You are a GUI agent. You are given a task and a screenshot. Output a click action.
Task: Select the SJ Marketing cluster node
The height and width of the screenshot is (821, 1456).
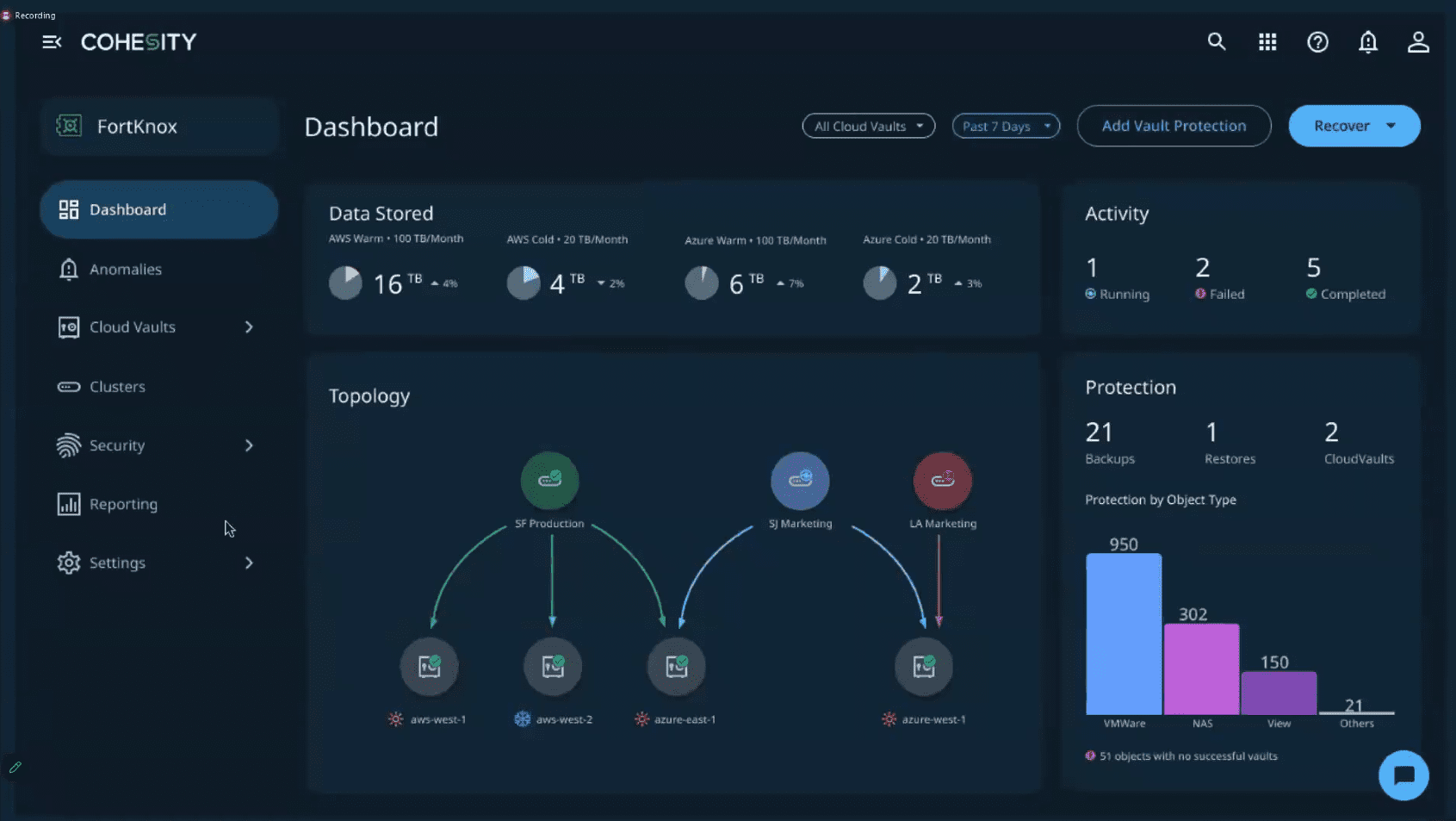pos(800,480)
